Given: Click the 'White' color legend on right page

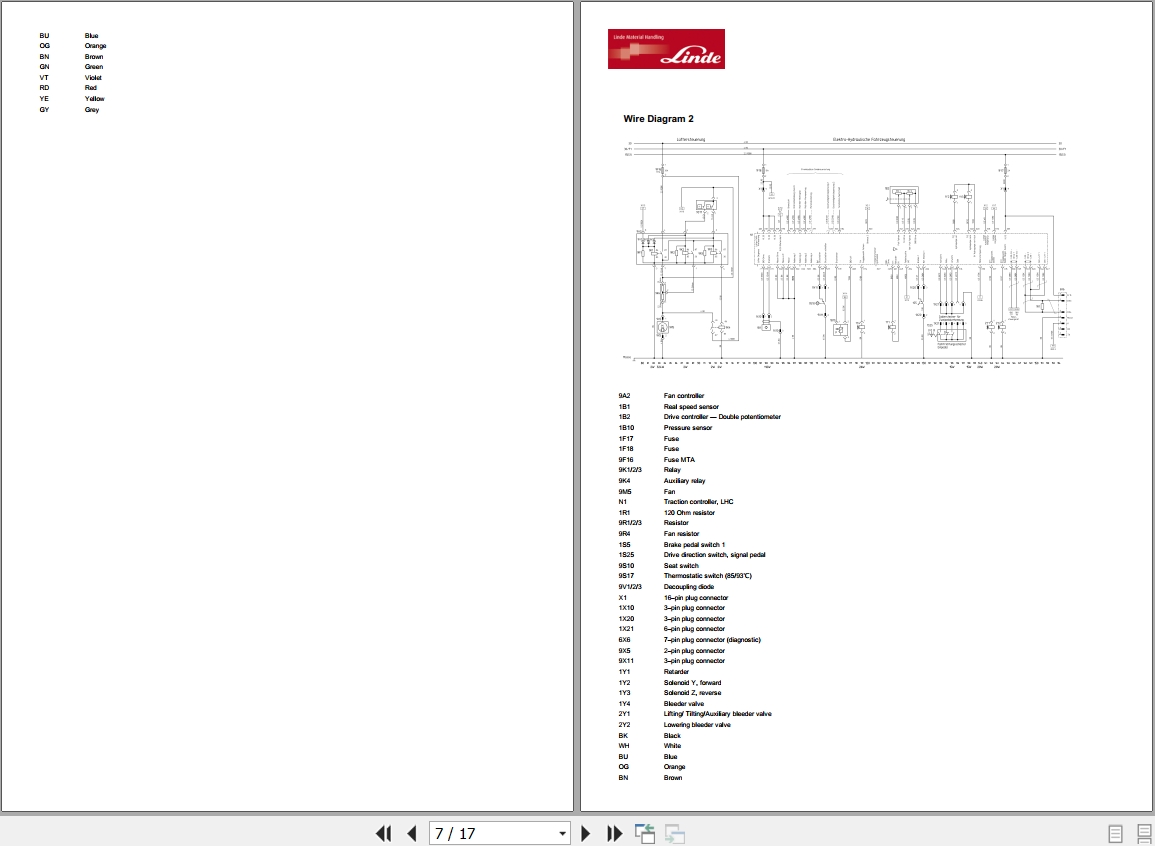Looking at the screenshot, I should (673, 746).
